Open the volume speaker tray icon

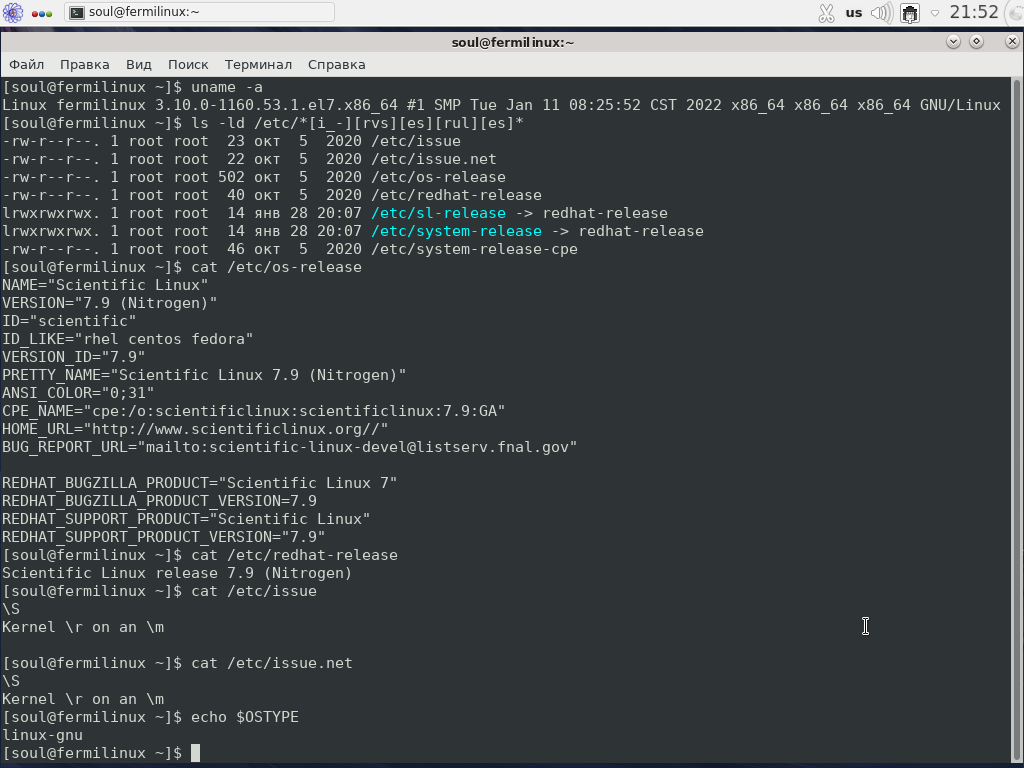click(882, 13)
